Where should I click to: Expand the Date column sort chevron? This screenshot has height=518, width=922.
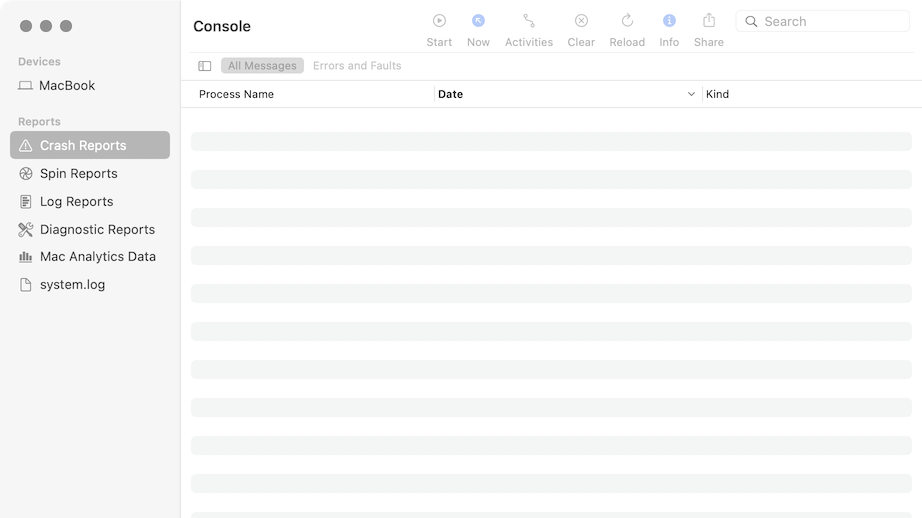691,94
